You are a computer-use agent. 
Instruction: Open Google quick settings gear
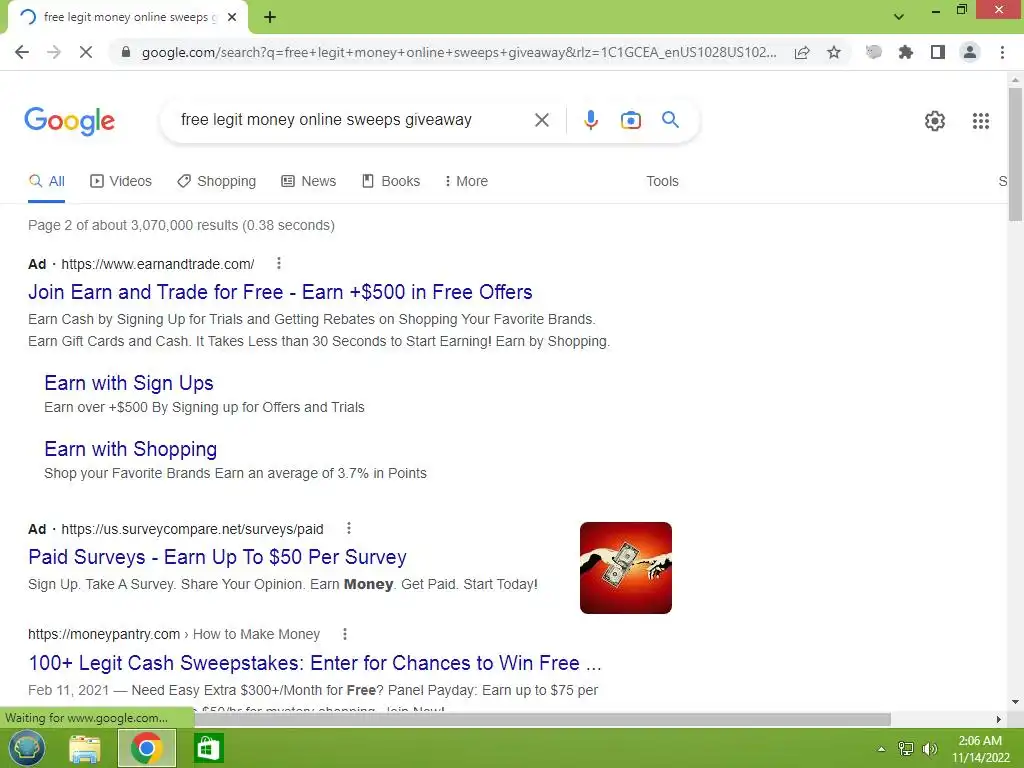935,121
